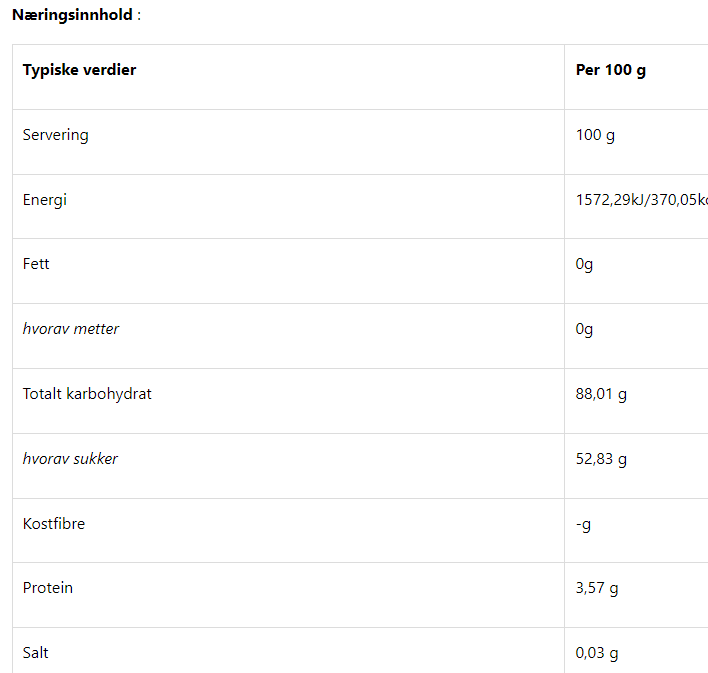Click the Salt 0,03 g value
The height and width of the screenshot is (673, 708).
(596, 653)
